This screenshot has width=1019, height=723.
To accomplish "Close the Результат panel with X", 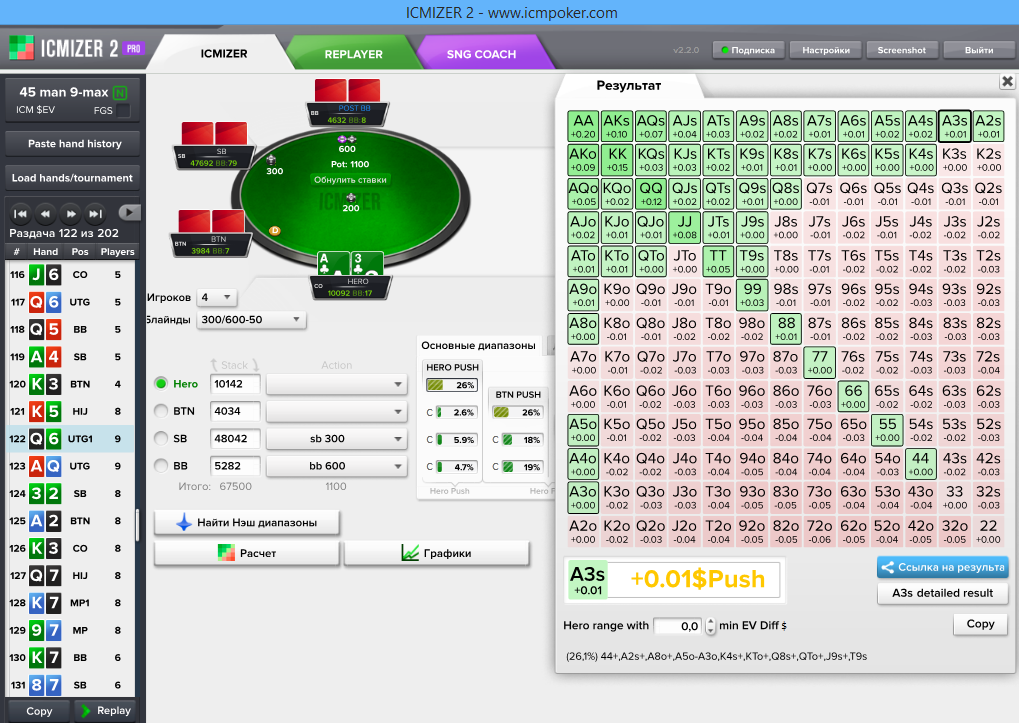I will click(x=1007, y=81).
